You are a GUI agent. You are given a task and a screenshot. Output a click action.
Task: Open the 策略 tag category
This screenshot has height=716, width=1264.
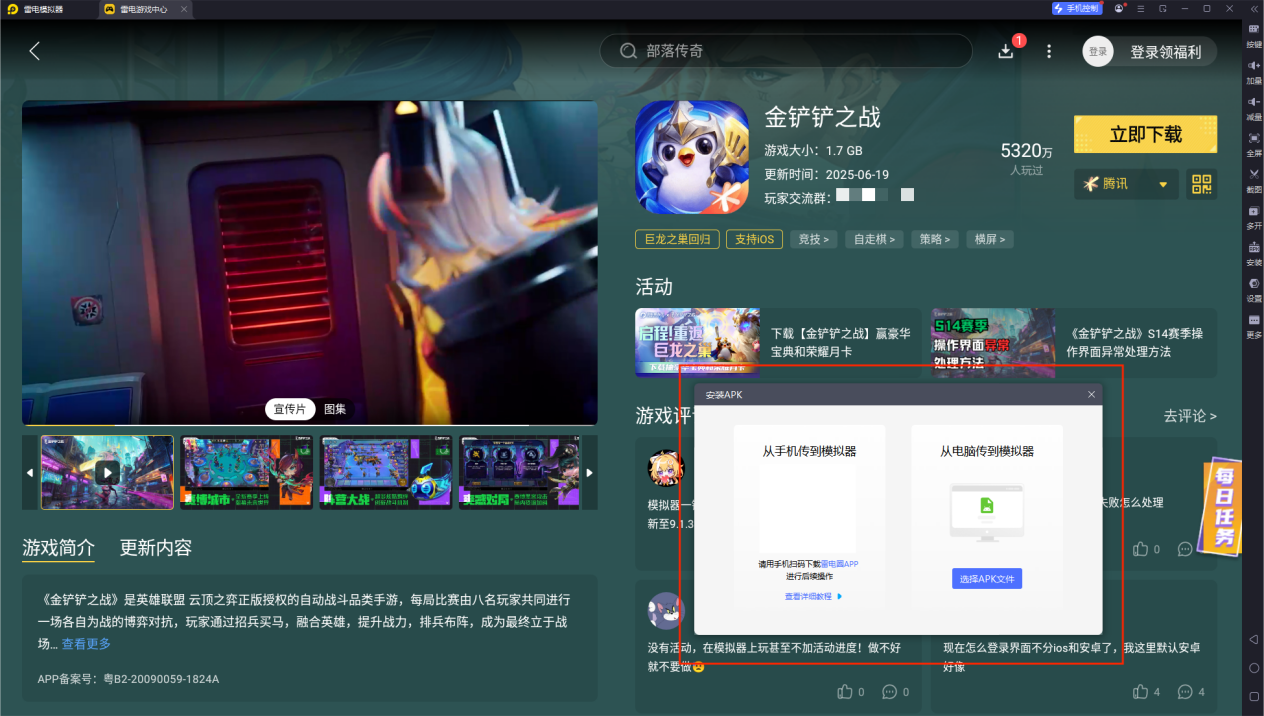934,239
